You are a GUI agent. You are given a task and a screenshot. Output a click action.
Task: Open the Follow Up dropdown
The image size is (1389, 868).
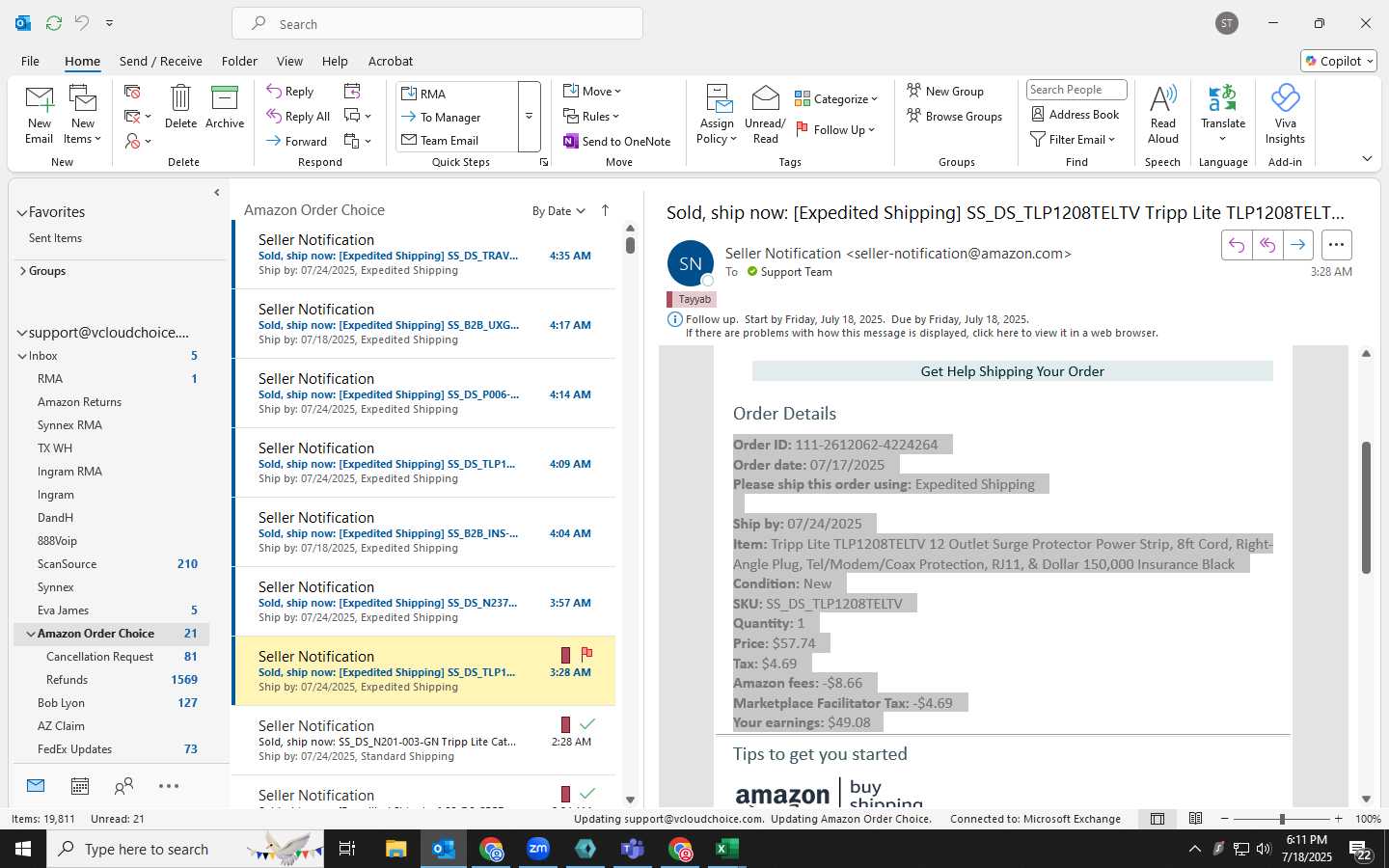coord(834,130)
